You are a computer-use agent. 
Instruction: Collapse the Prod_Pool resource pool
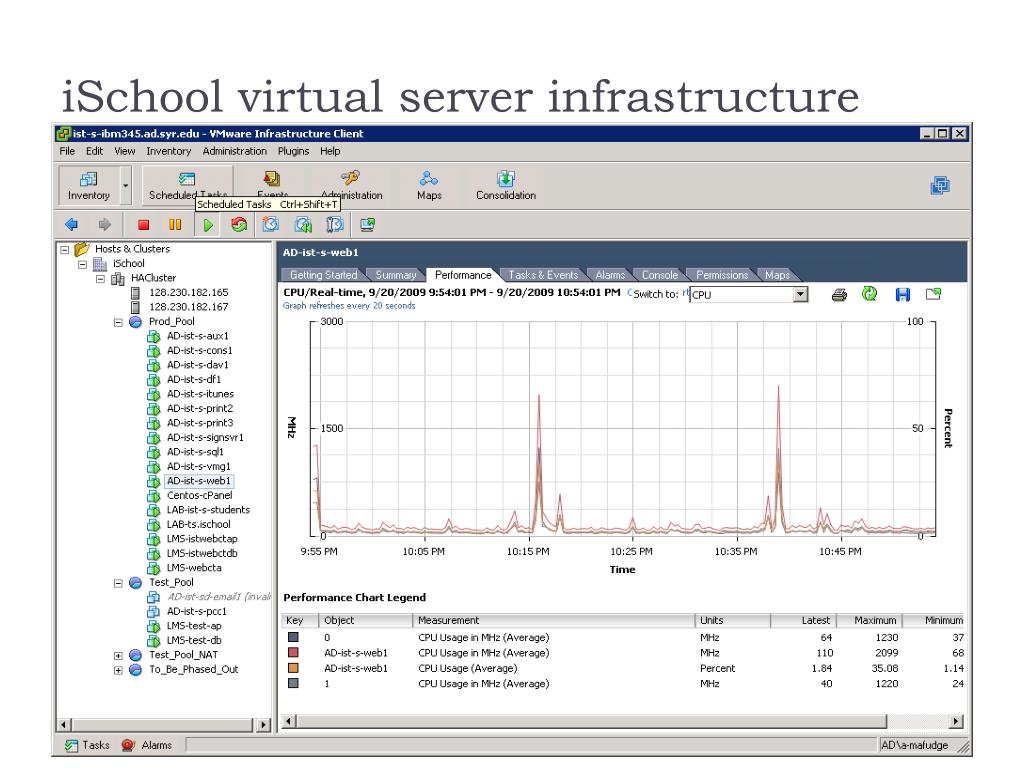pos(118,322)
